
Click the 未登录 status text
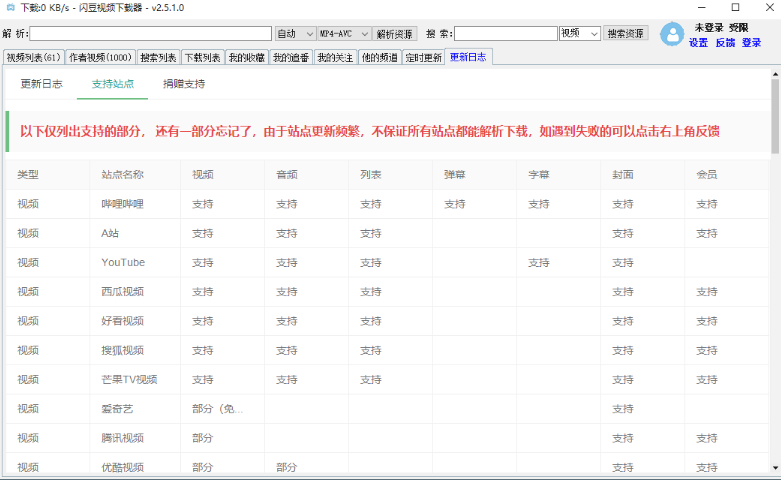click(709, 27)
